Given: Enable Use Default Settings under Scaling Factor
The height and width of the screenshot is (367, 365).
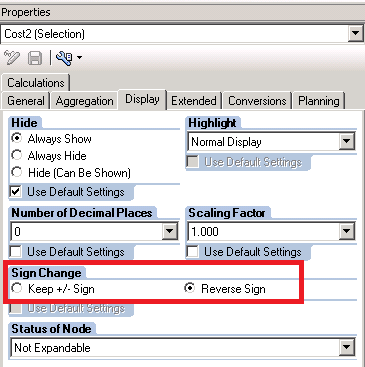Looking at the screenshot, I should click(193, 252).
